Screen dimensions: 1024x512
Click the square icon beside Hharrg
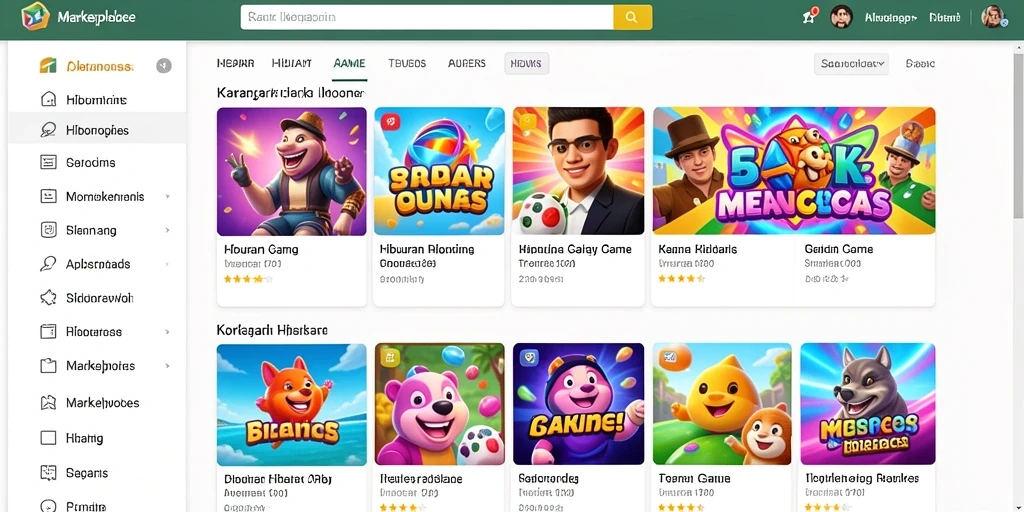point(48,438)
